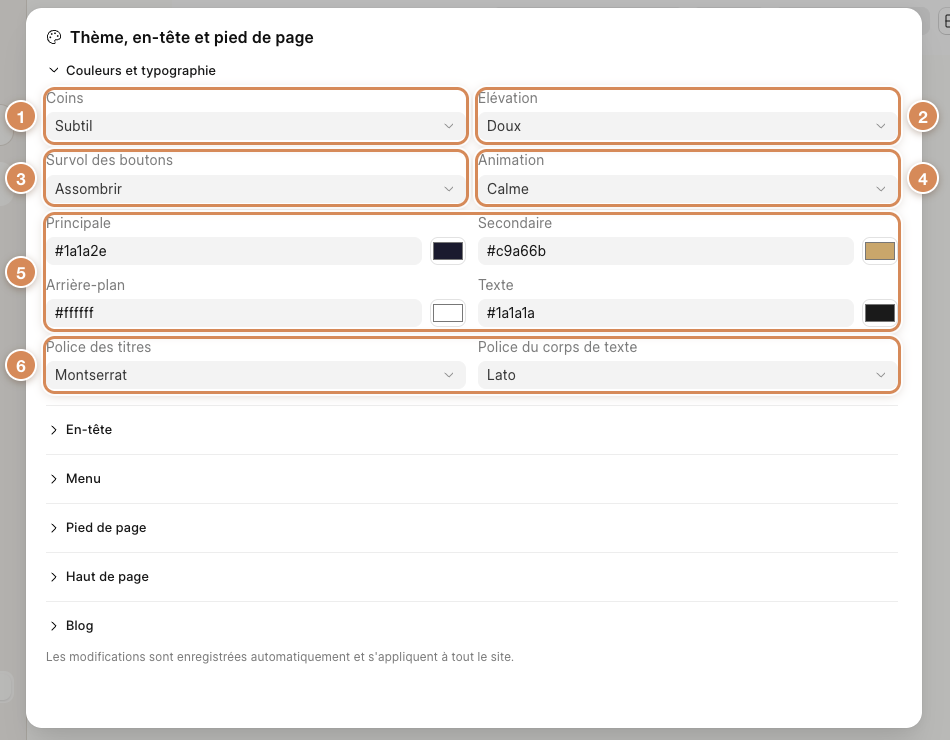Open the Texte black color swatch
Image resolution: width=950 pixels, height=740 pixels.
(x=880, y=313)
